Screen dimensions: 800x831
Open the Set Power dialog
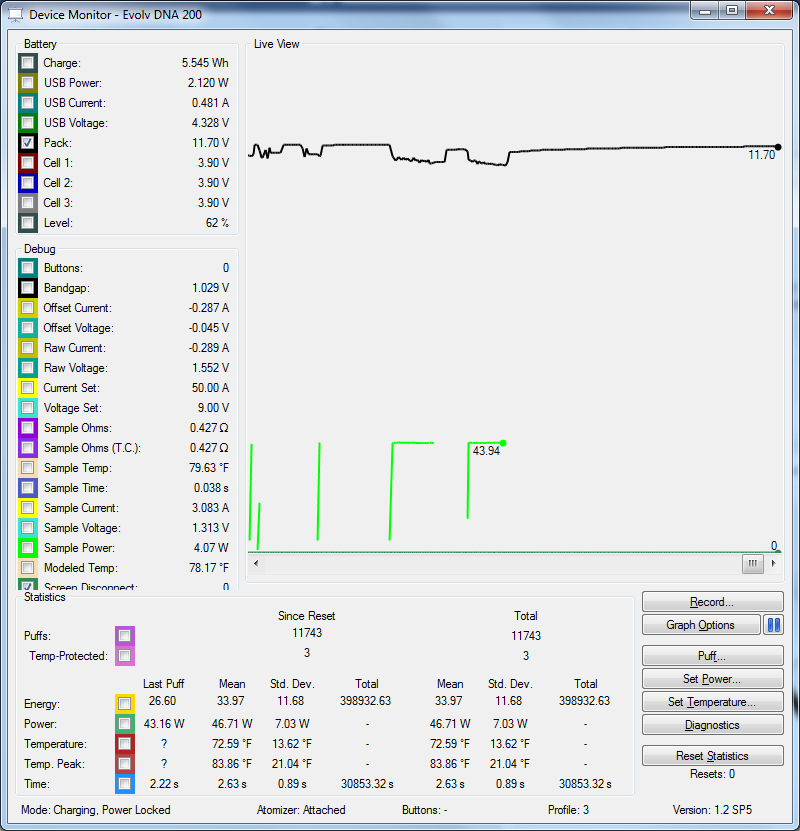pos(712,679)
